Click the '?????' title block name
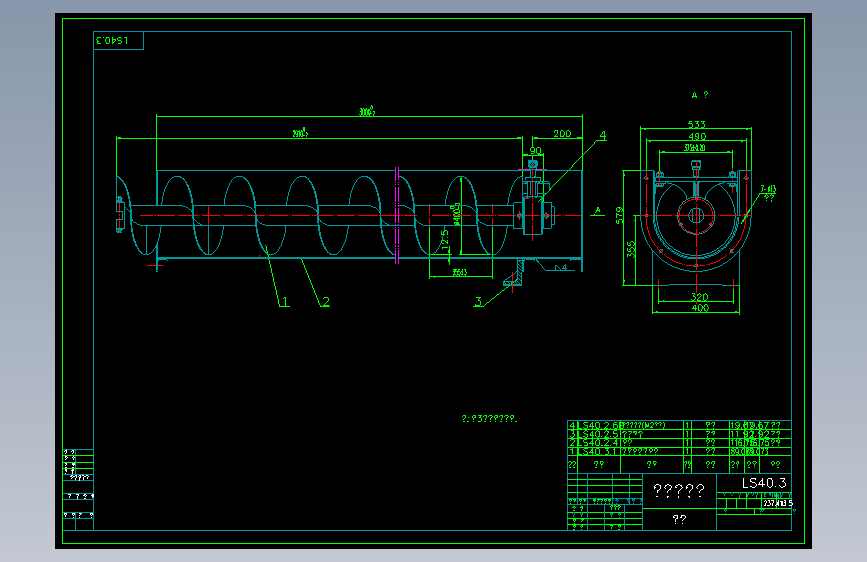Image resolution: width=867 pixels, height=562 pixels. point(679,490)
